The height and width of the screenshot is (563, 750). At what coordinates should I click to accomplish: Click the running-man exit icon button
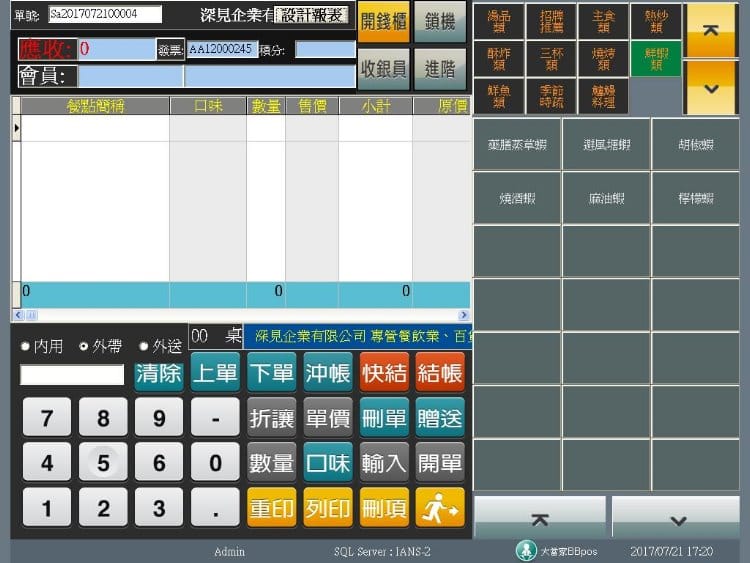[x=440, y=508]
